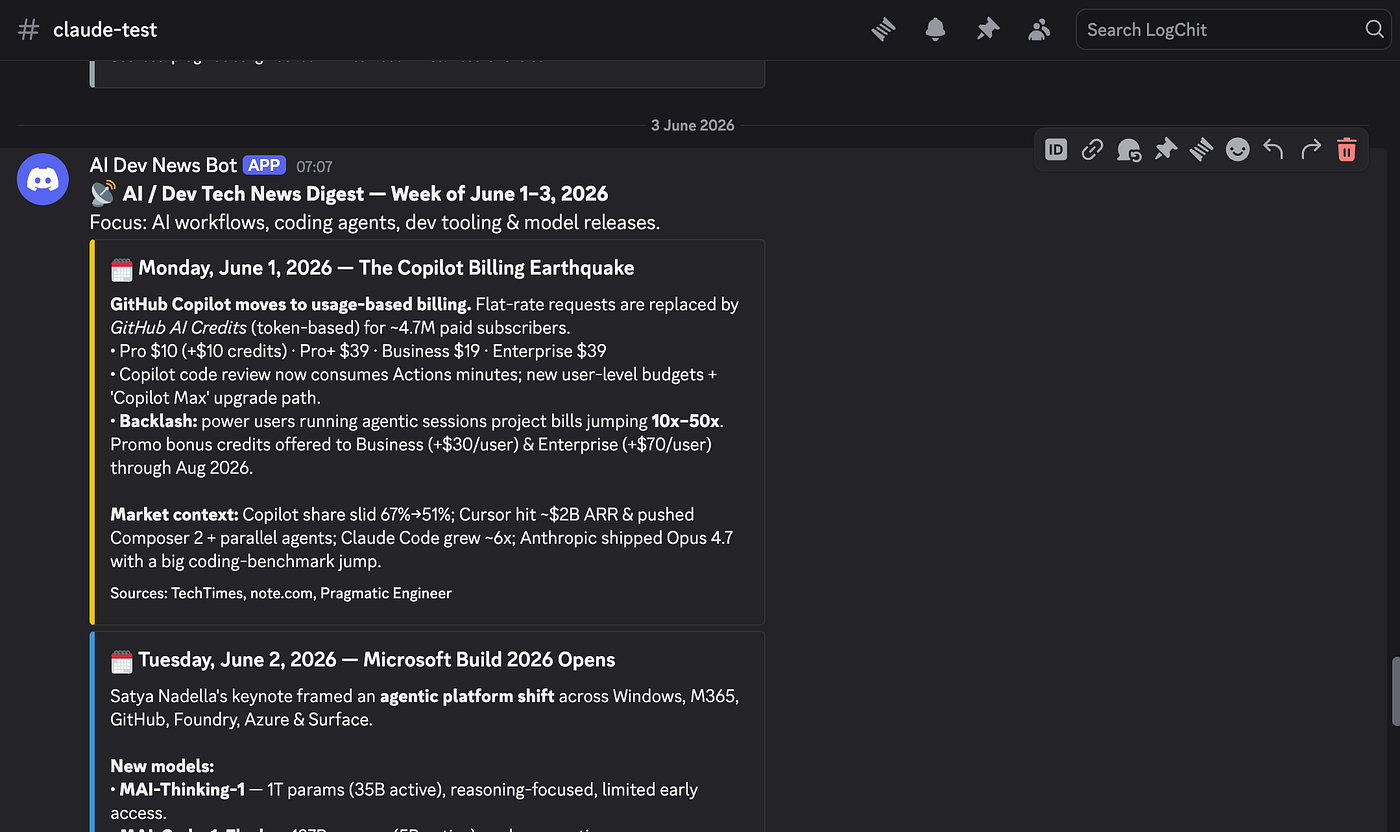The width and height of the screenshot is (1400, 832).
Task: Open Threads from the channel header
Action: click(x=883, y=30)
